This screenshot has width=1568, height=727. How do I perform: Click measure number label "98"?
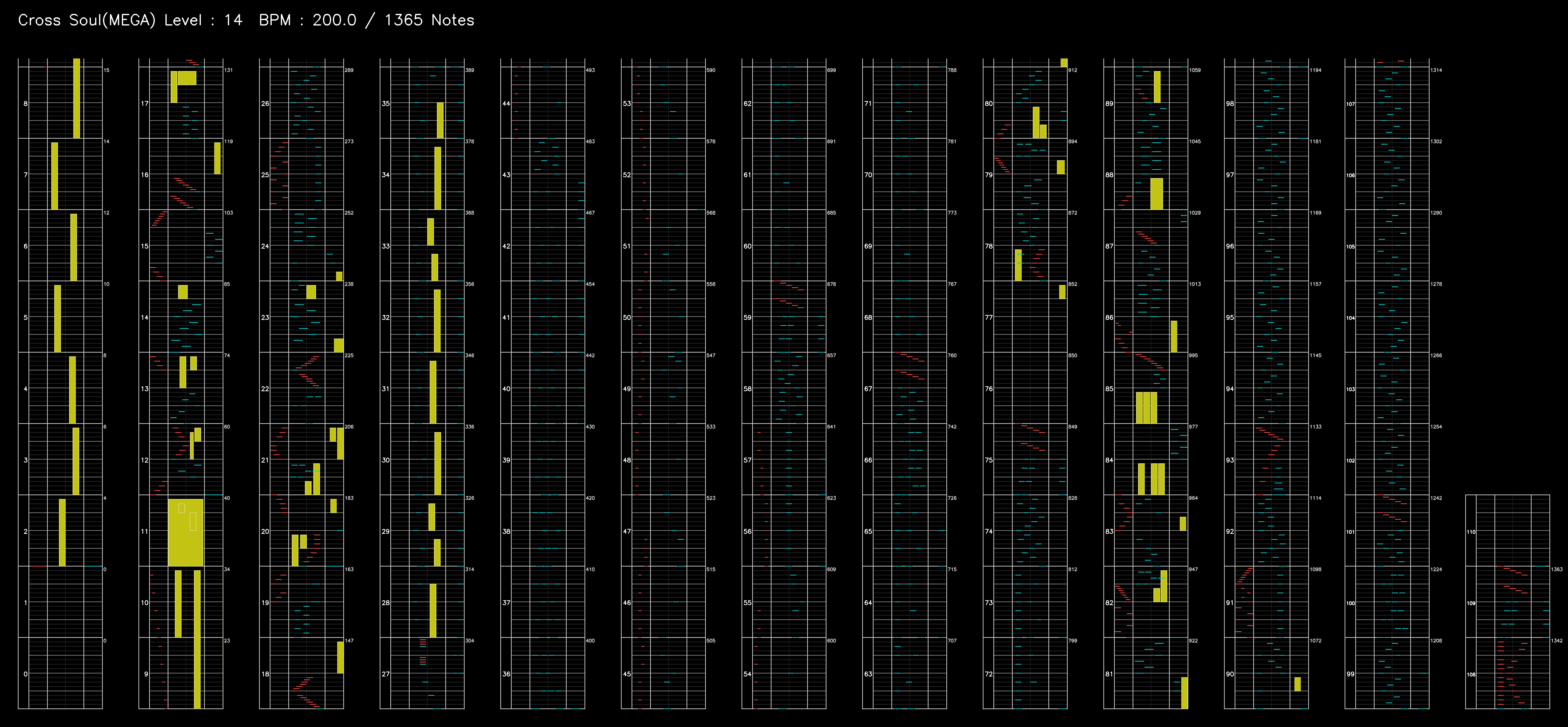1230,104
